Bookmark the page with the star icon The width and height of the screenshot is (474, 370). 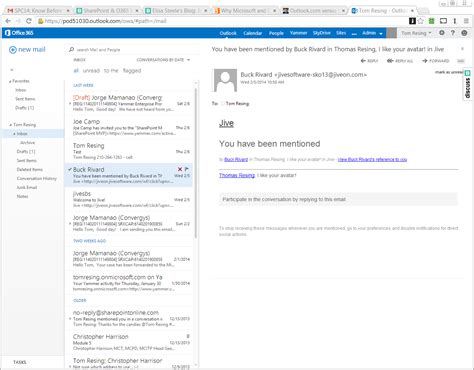coord(421,21)
